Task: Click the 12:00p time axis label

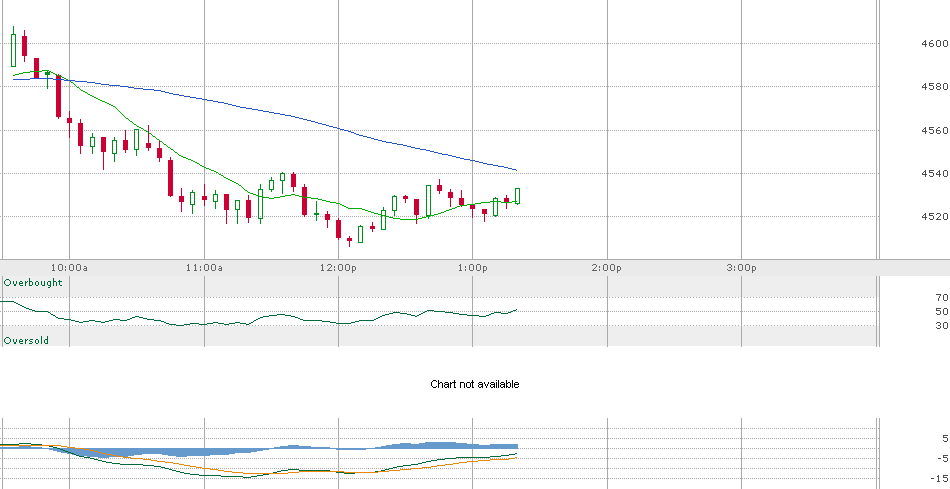Action: point(339,268)
